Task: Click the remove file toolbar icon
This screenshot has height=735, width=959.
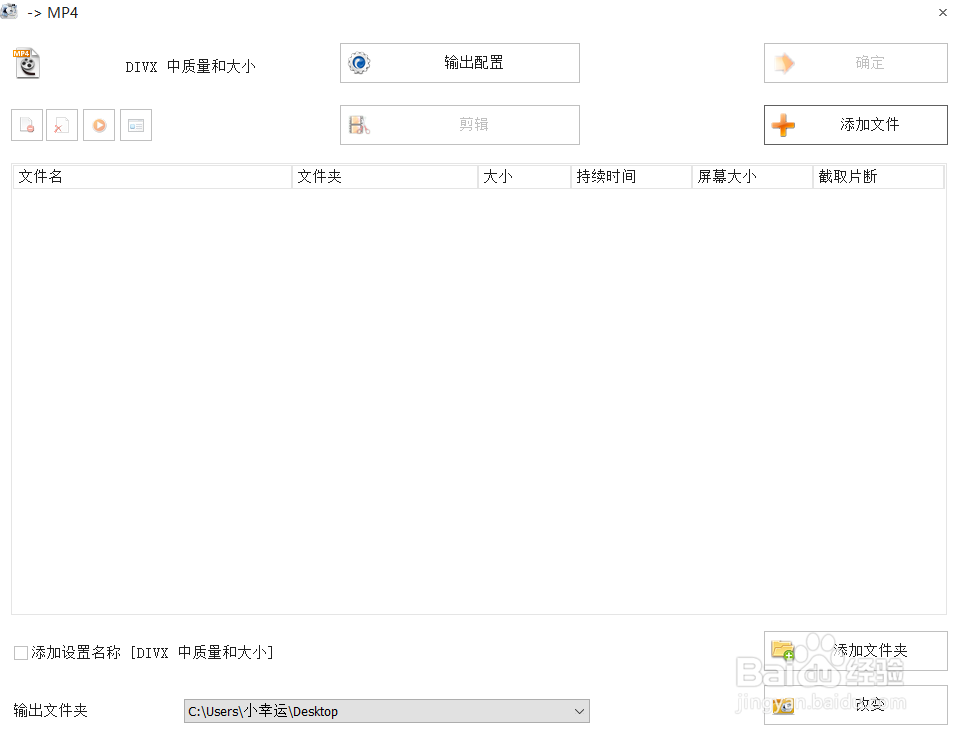Action: 27,125
